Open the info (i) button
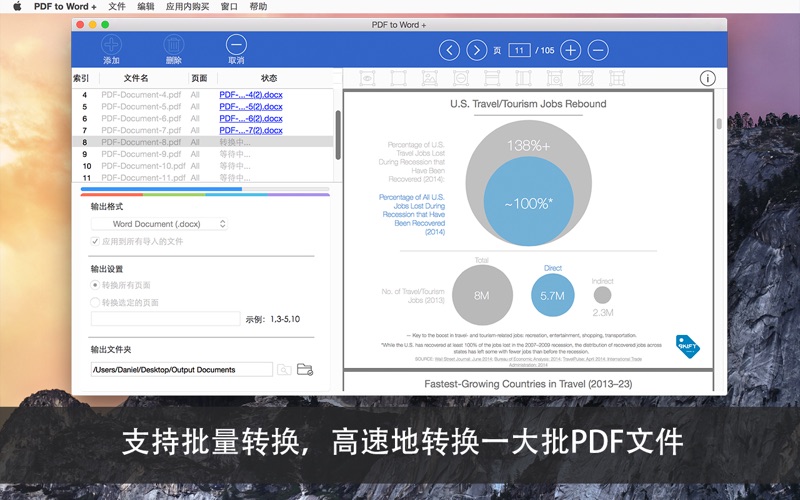800x500 pixels. (707, 78)
